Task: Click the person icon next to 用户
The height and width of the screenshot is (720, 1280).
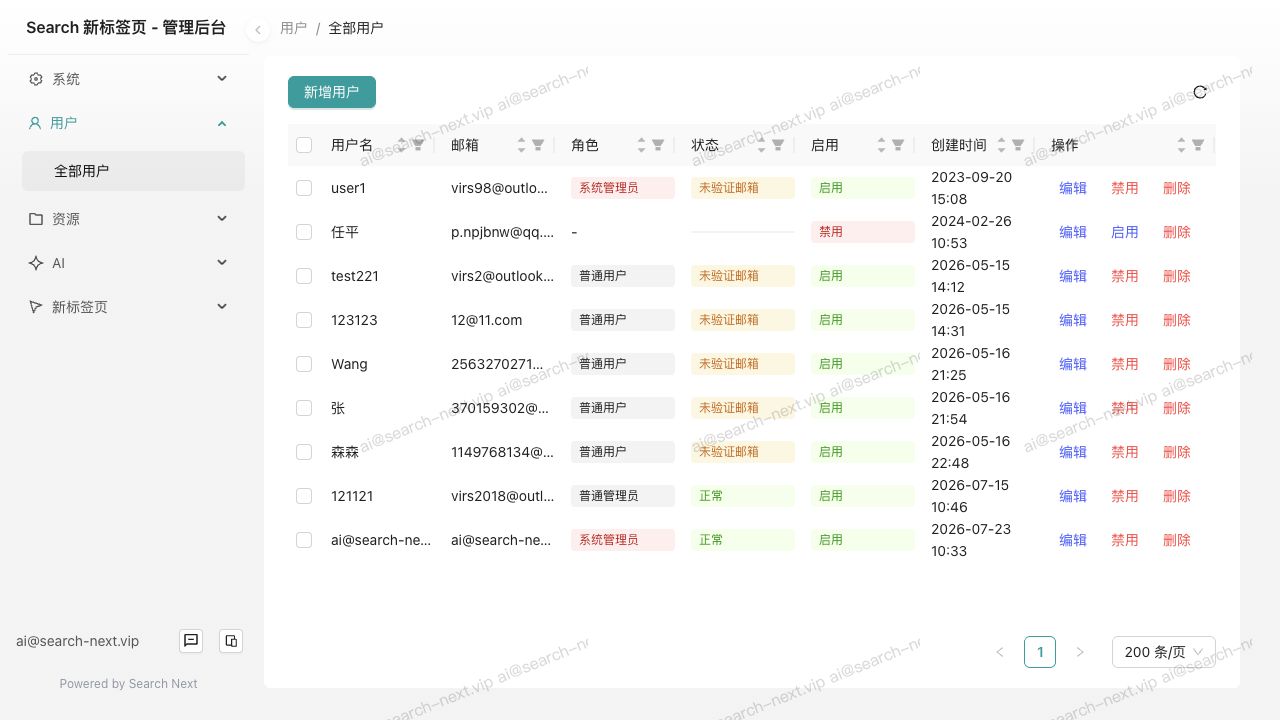Action: tap(35, 123)
